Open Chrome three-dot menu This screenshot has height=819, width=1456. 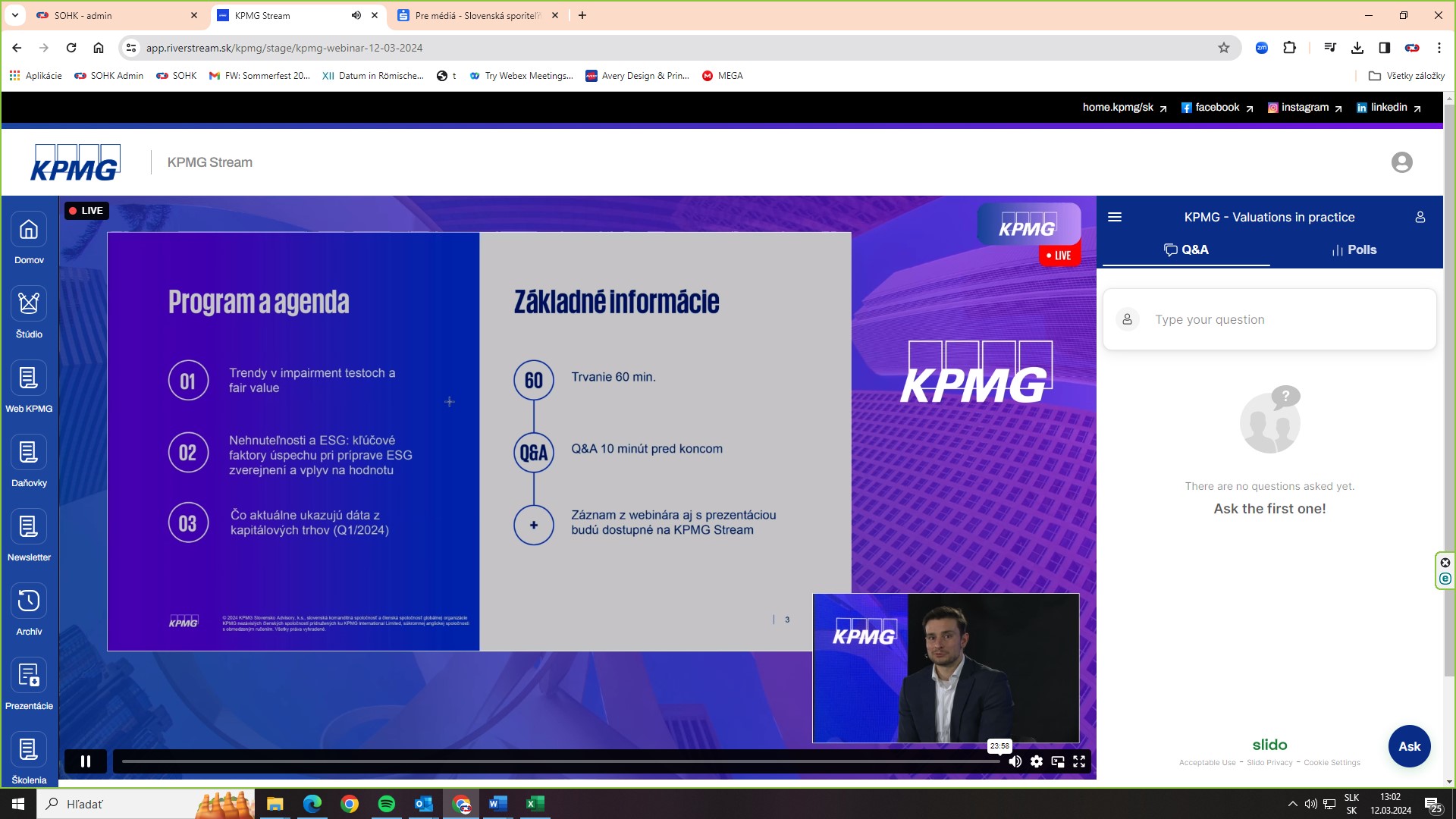point(1439,48)
